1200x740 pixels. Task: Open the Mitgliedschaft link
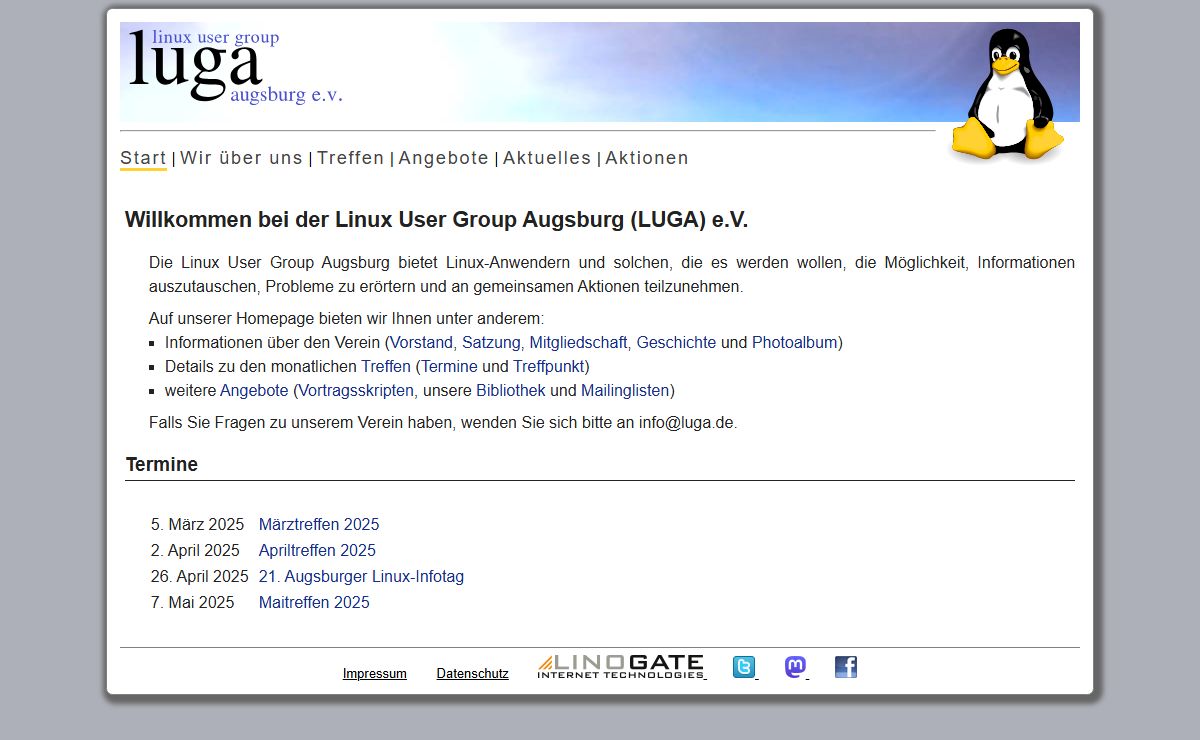tap(578, 342)
